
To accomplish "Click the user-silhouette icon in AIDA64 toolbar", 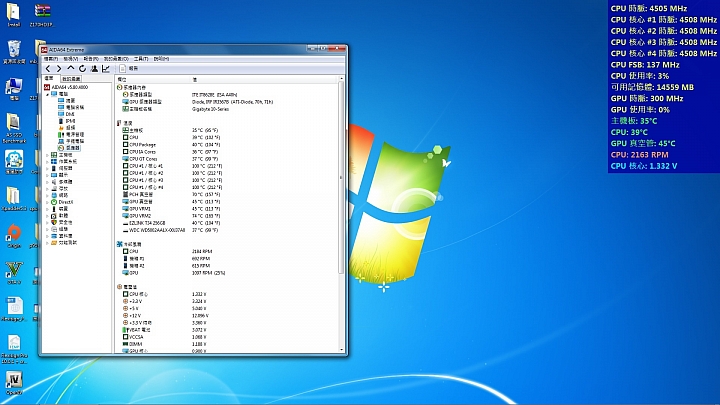I will pos(94,68).
